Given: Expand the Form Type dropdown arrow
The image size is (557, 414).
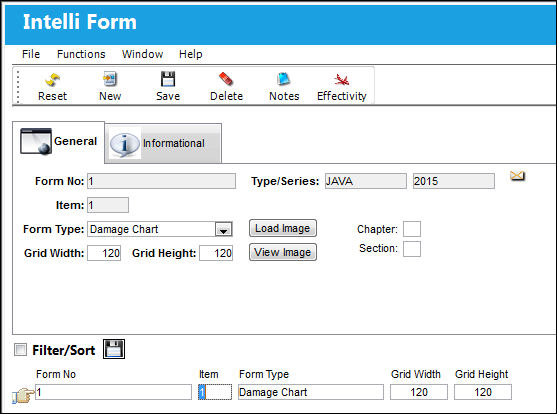Looking at the screenshot, I should 223,230.
